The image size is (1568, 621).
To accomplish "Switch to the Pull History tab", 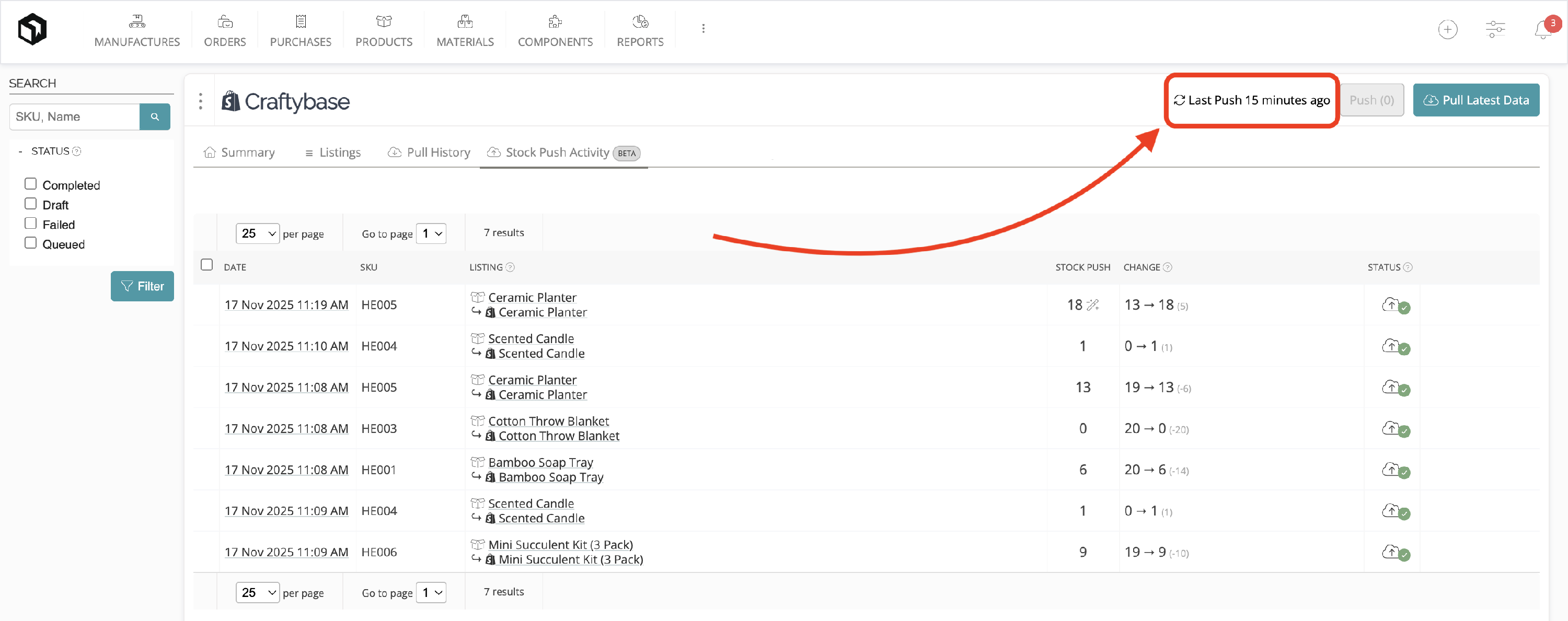I will [429, 153].
